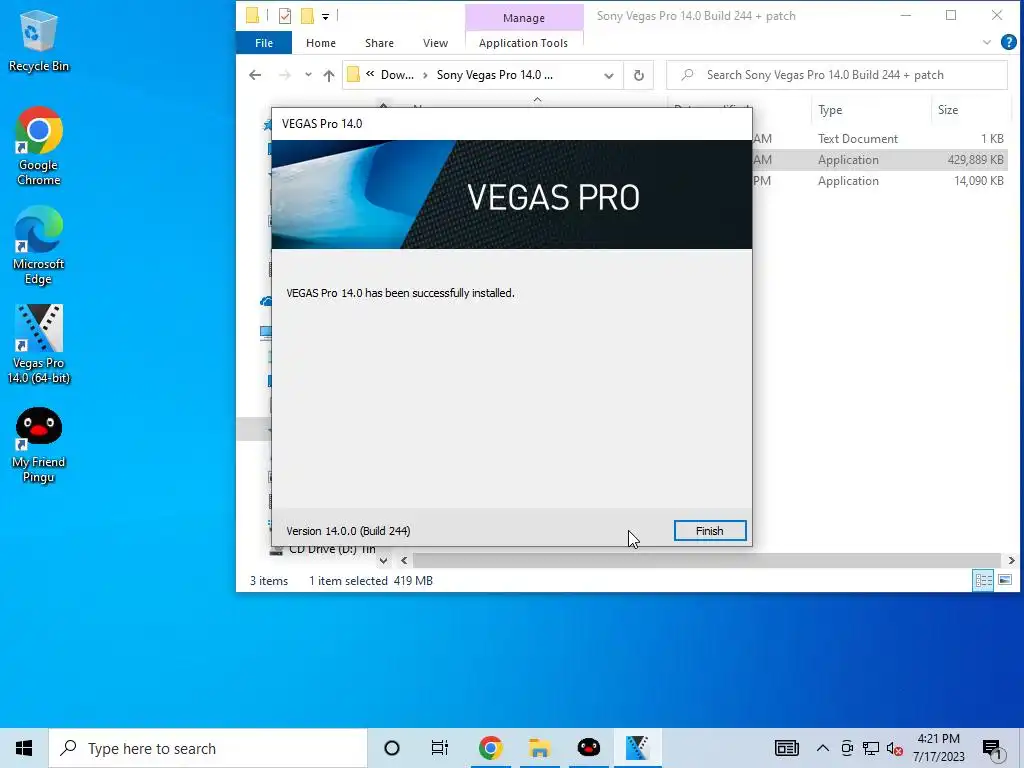Click the horizontal scrollbar in Explorer
This screenshot has width=1024, height=768.
[707, 560]
